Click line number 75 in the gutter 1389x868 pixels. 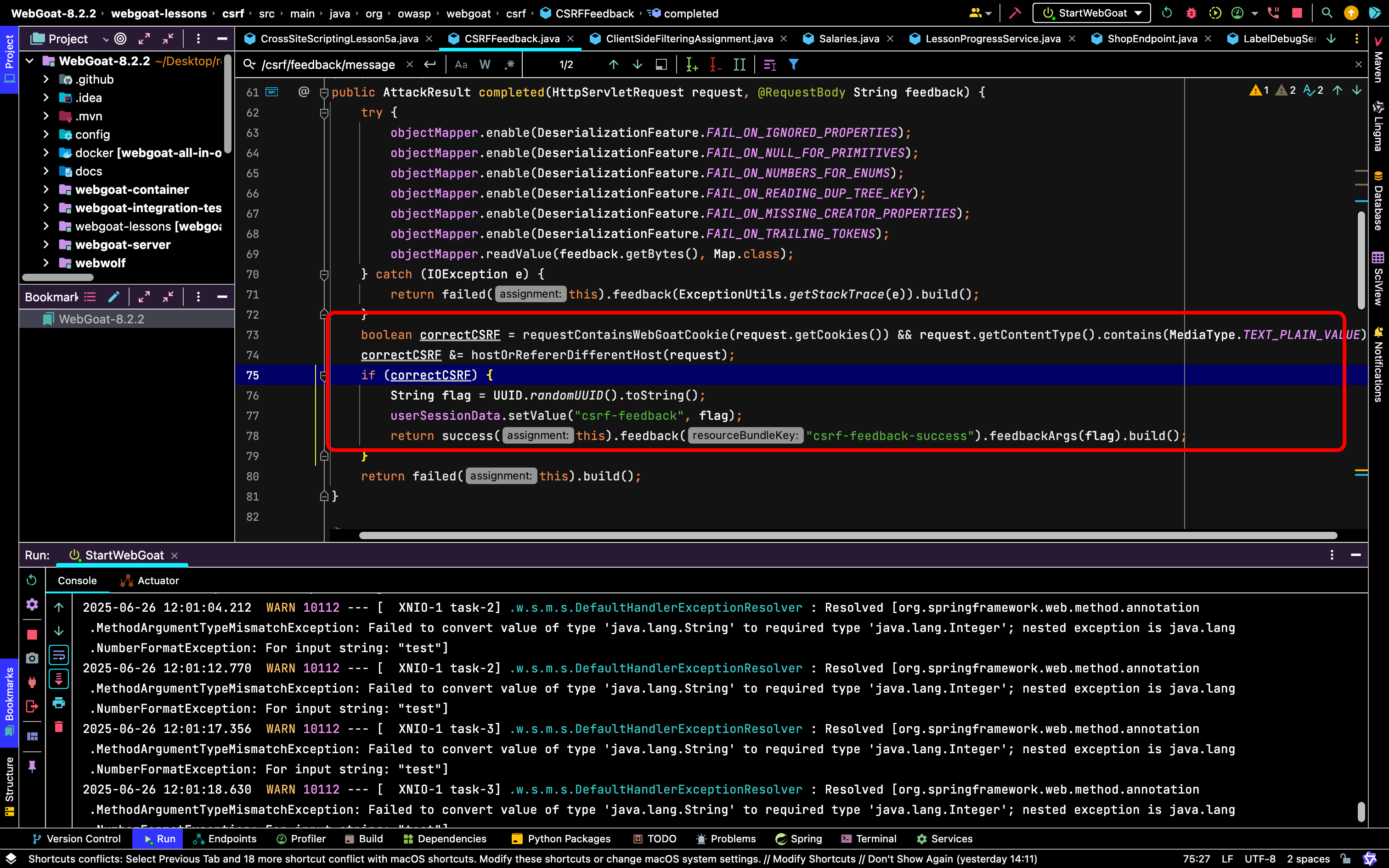click(x=253, y=375)
